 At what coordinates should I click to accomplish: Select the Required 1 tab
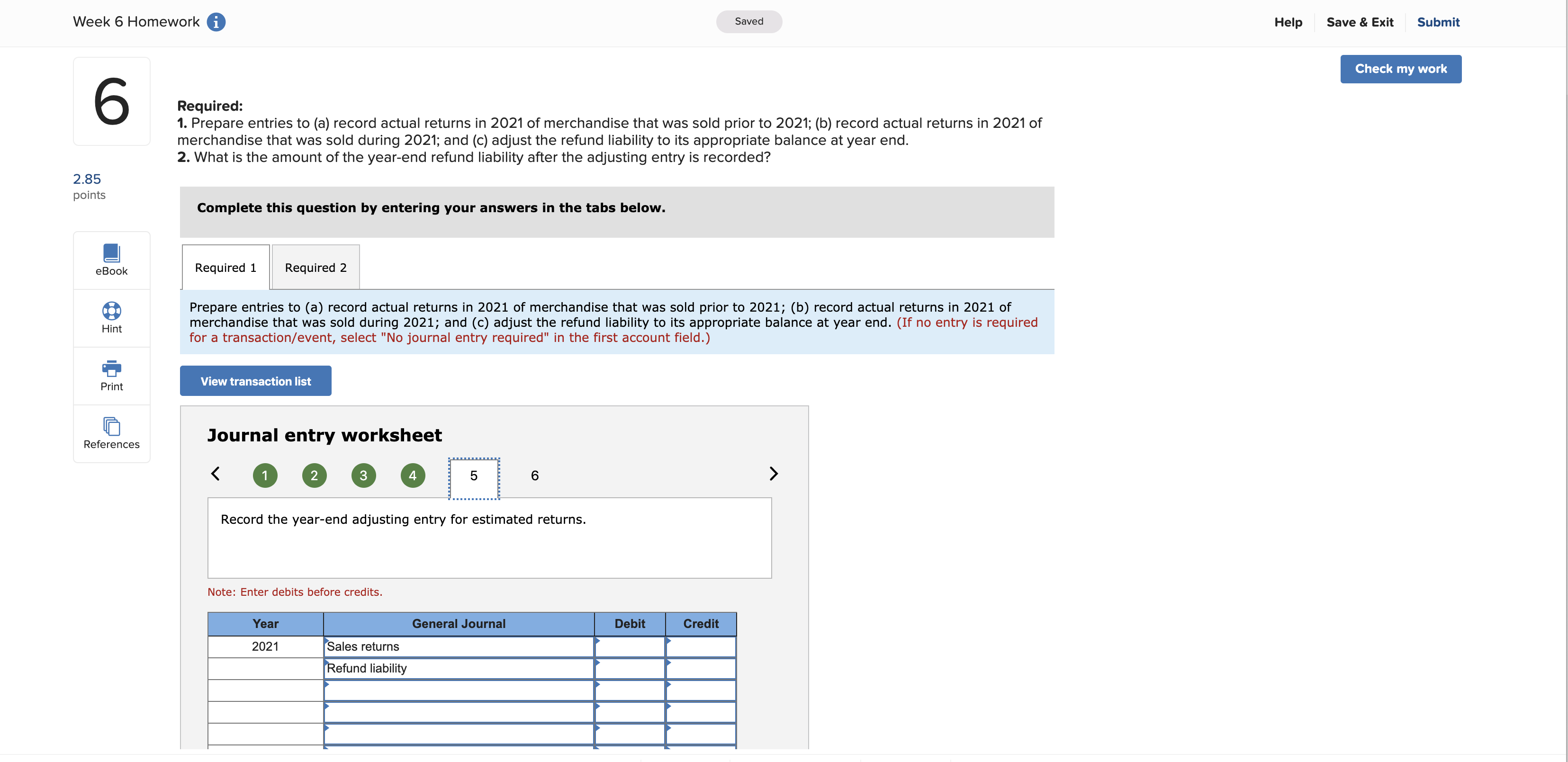(225, 267)
